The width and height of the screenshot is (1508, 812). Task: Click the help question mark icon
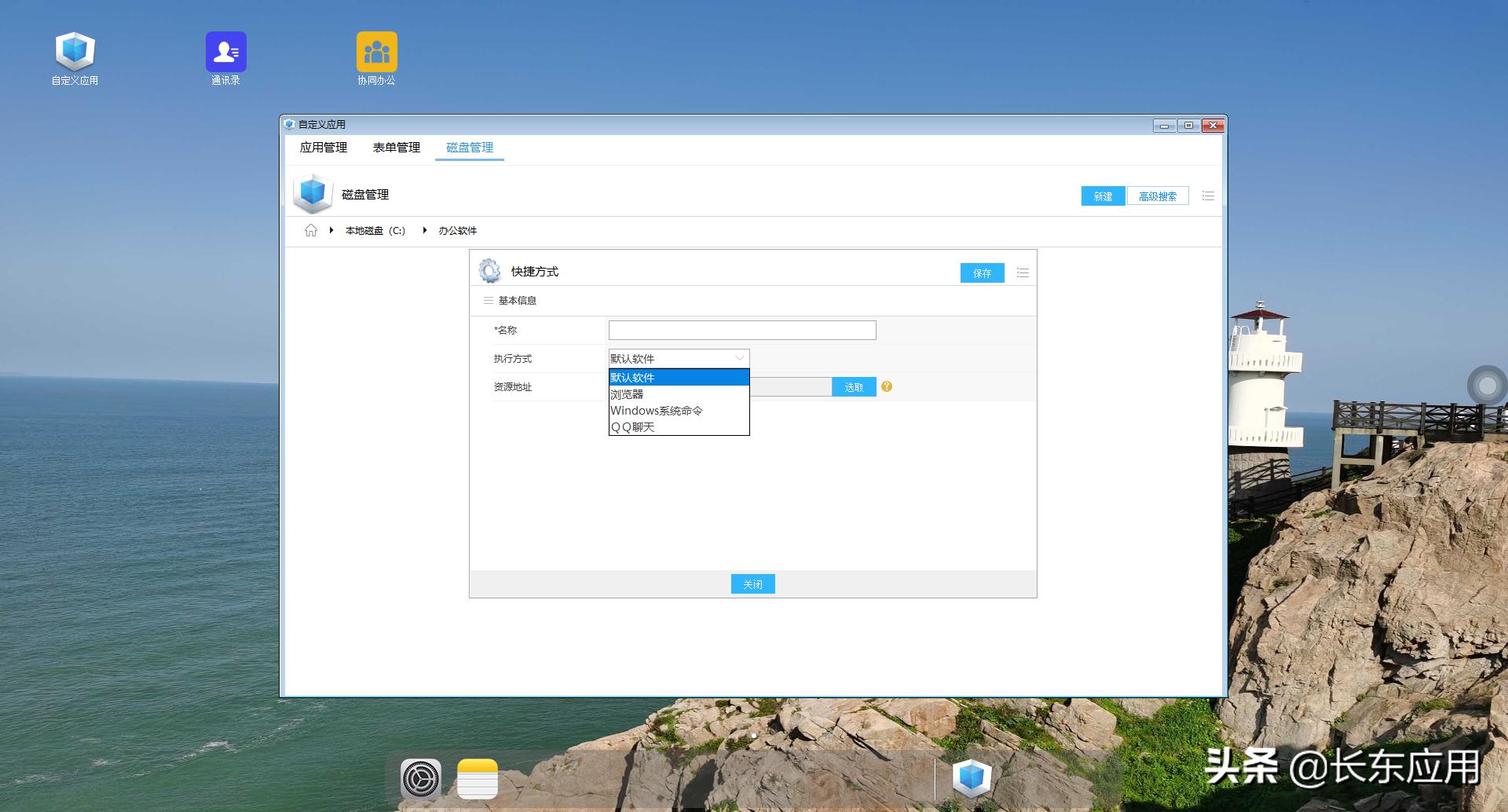tap(887, 386)
